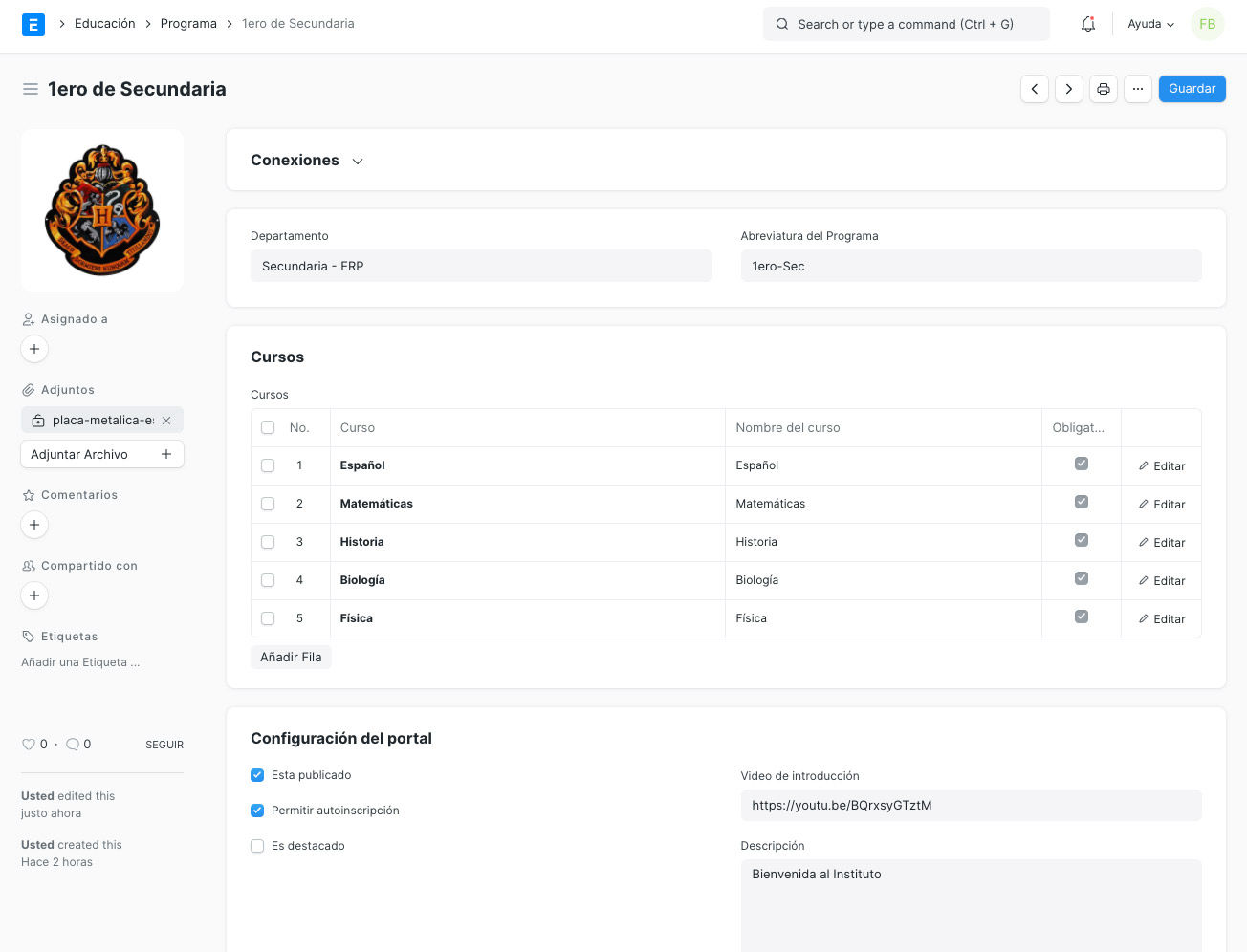Uncheck Esta publicado
The image size is (1247, 952).
pos(257,775)
